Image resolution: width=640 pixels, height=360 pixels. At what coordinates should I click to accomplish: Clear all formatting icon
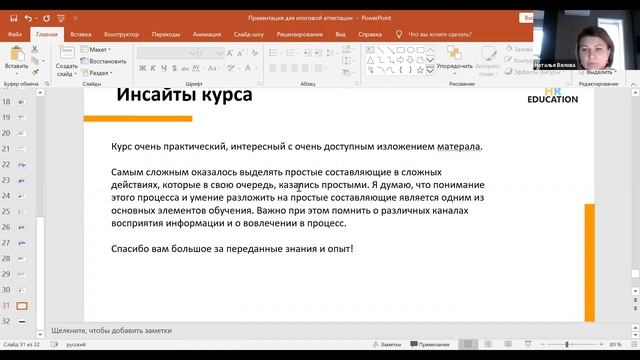click(255, 53)
